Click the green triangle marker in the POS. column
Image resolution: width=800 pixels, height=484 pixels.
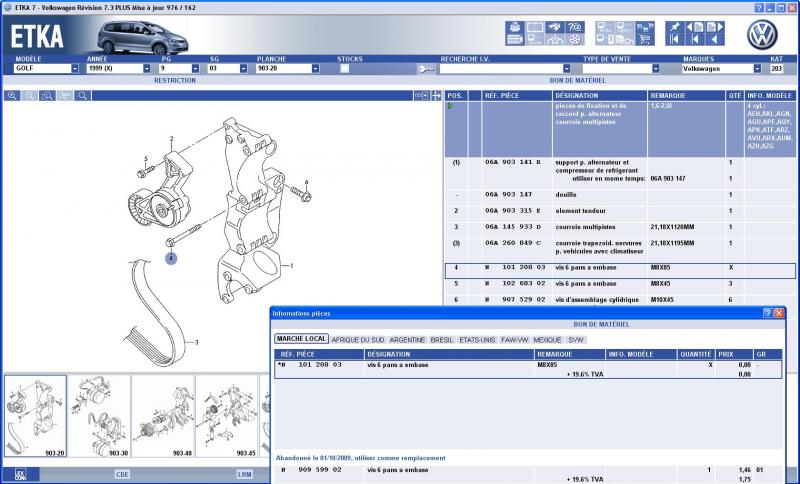click(450, 106)
